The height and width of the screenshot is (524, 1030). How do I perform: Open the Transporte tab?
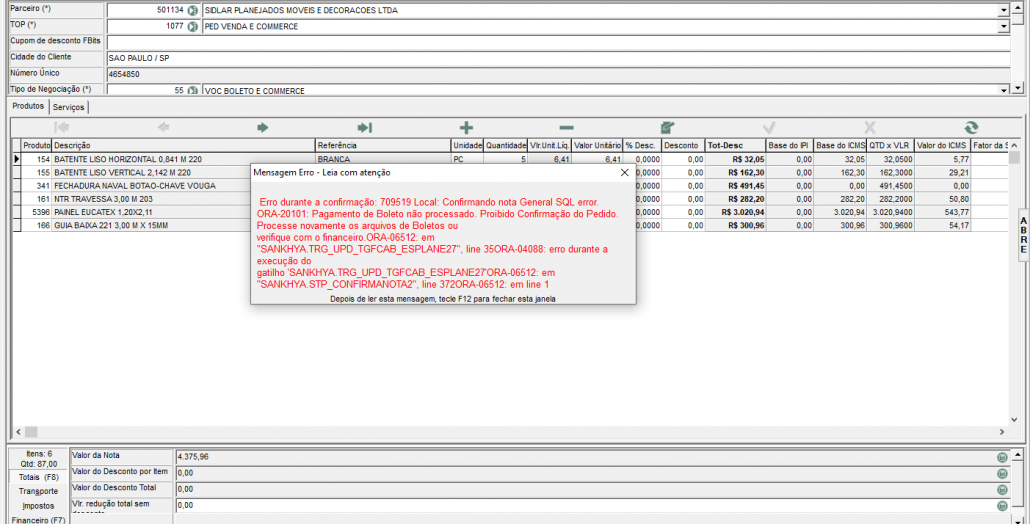coord(38,491)
